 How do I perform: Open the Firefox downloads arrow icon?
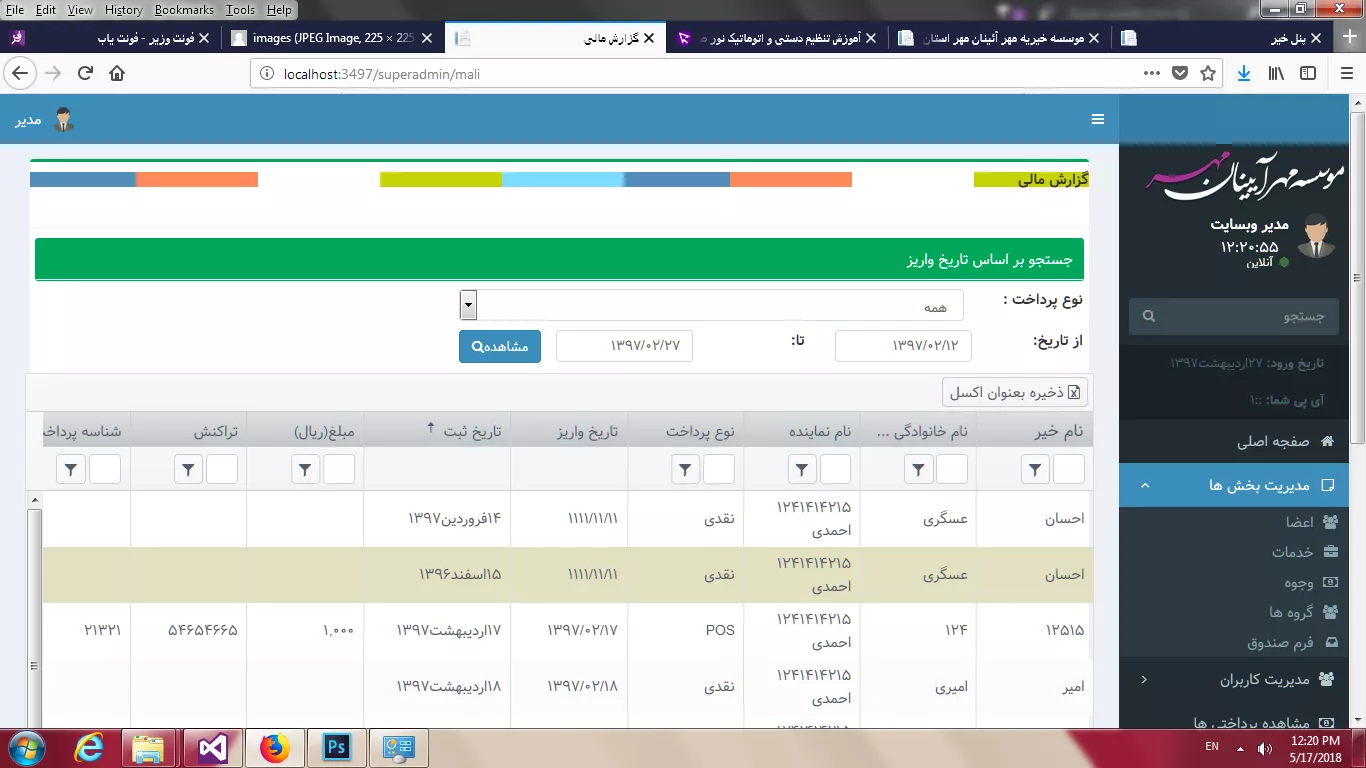tap(1243, 73)
